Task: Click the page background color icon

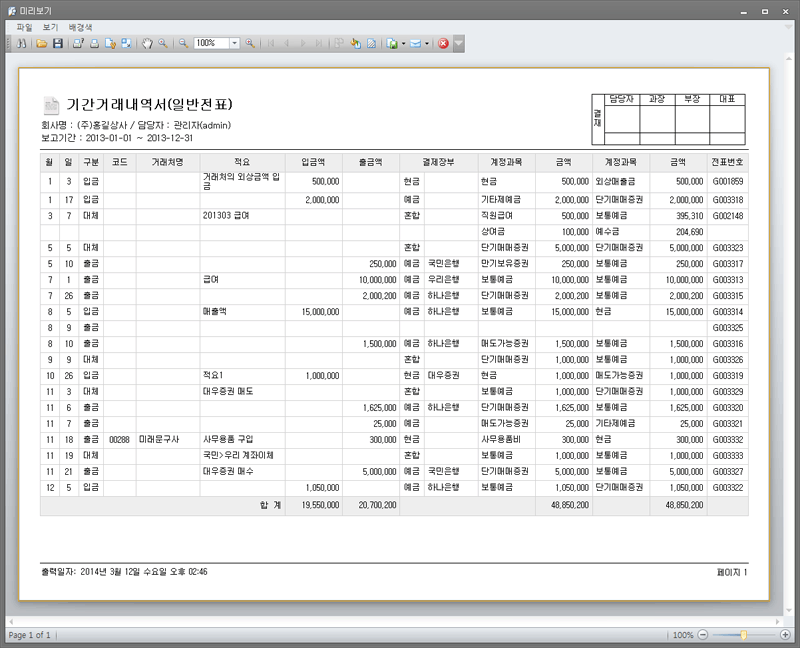Action: [x=356, y=43]
